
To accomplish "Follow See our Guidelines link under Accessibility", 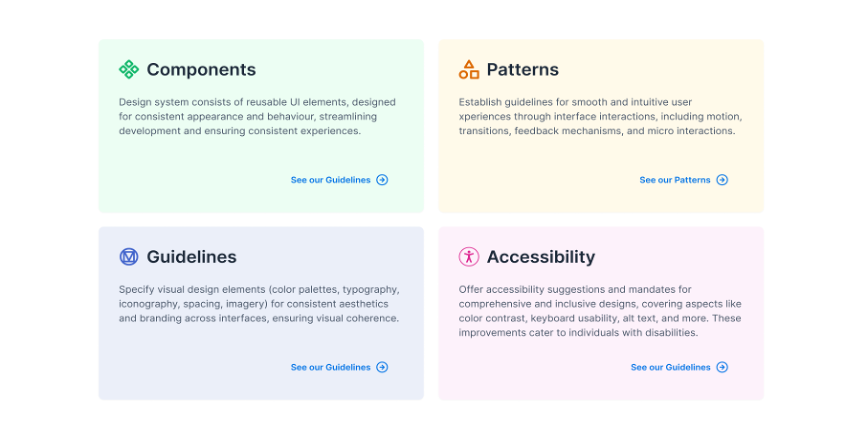I will tap(670, 367).
